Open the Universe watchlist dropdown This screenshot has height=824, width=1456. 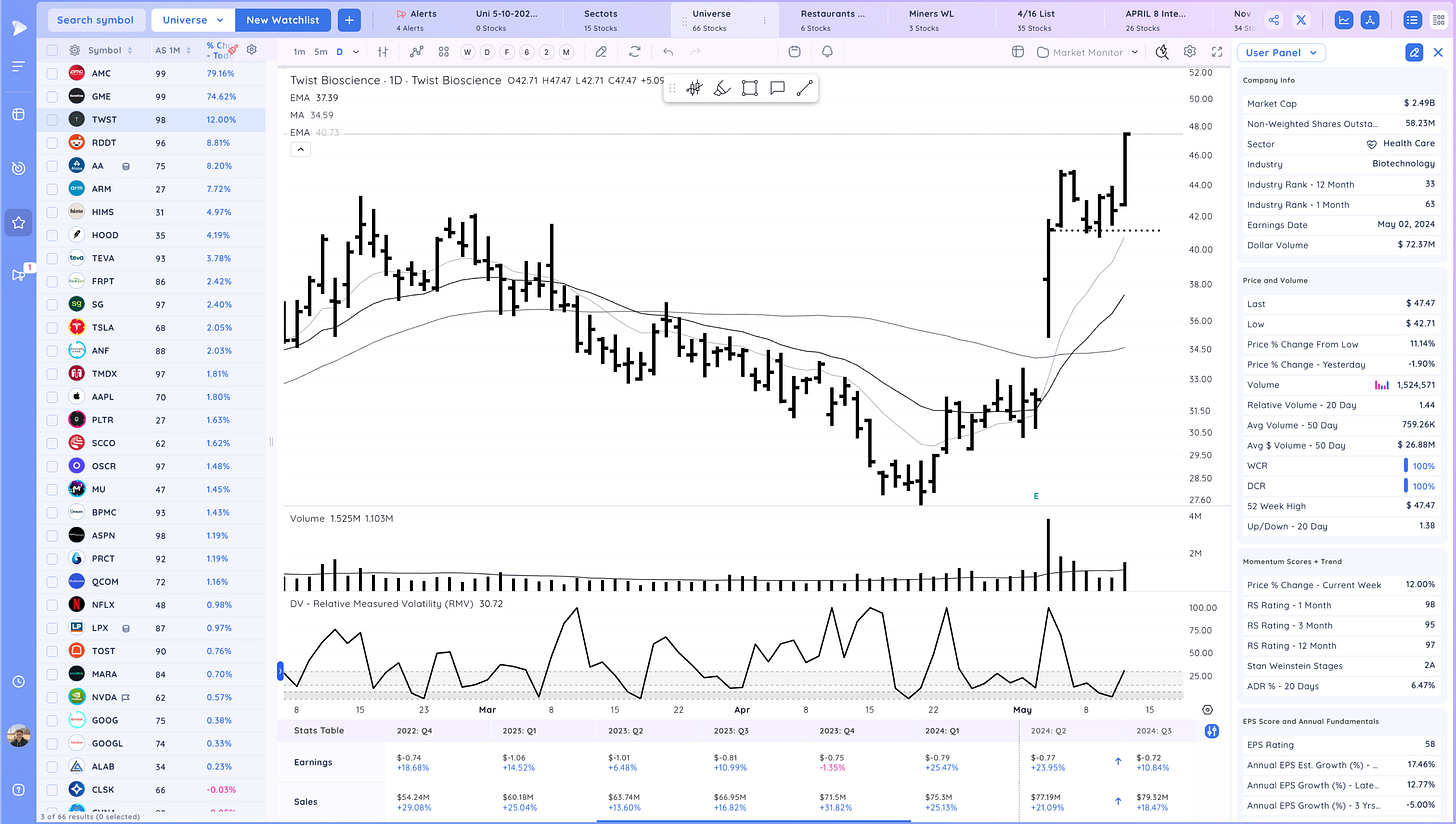193,19
